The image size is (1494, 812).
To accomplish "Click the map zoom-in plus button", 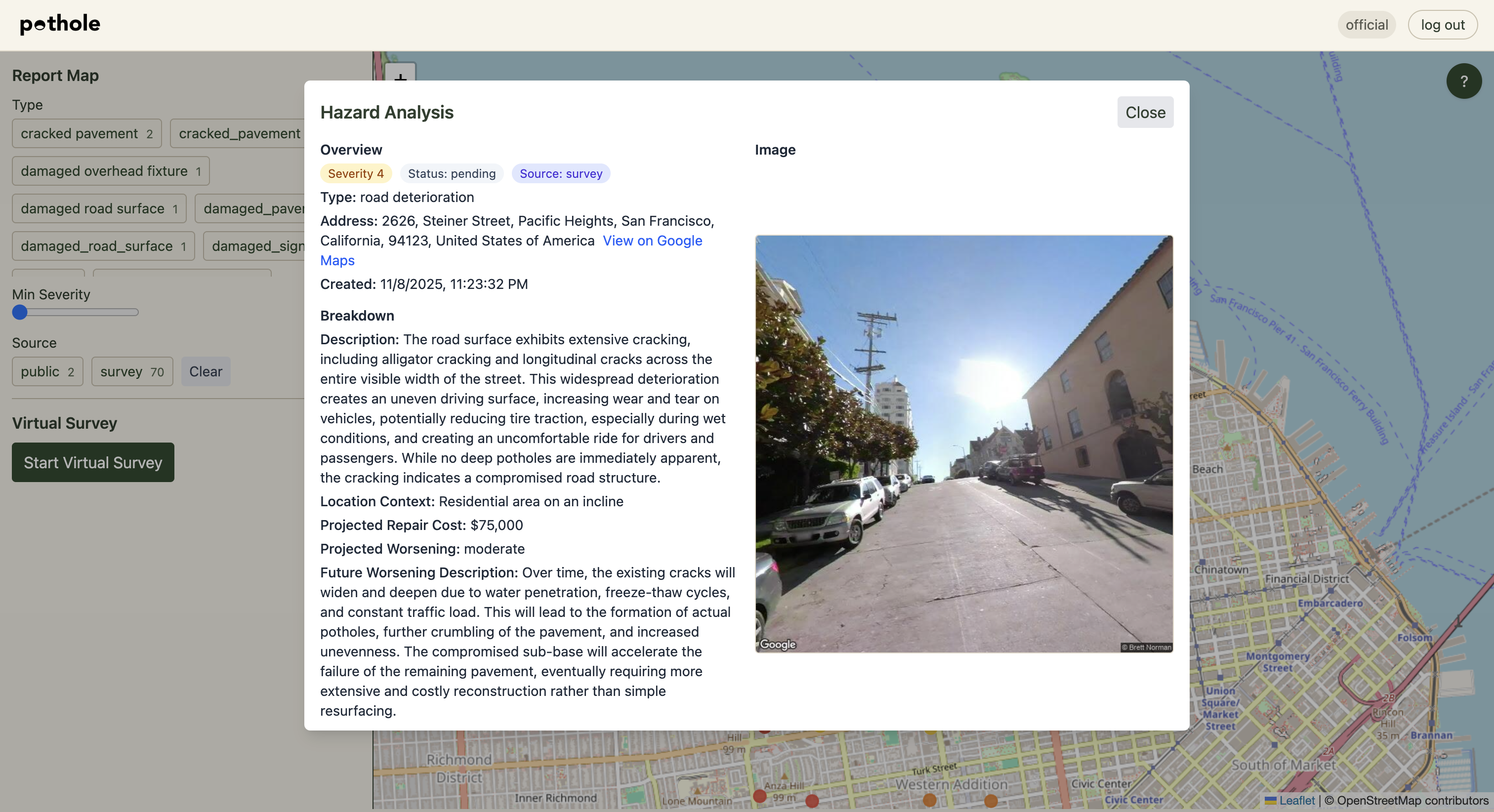I will (x=400, y=73).
